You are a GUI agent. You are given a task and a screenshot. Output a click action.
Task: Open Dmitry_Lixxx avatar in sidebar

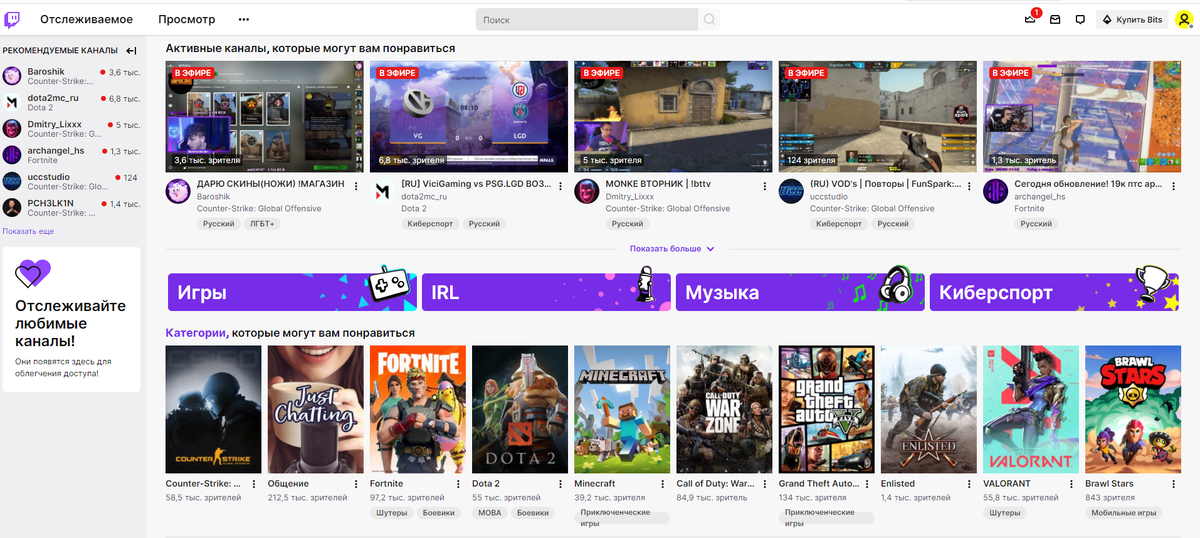pos(12,128)
